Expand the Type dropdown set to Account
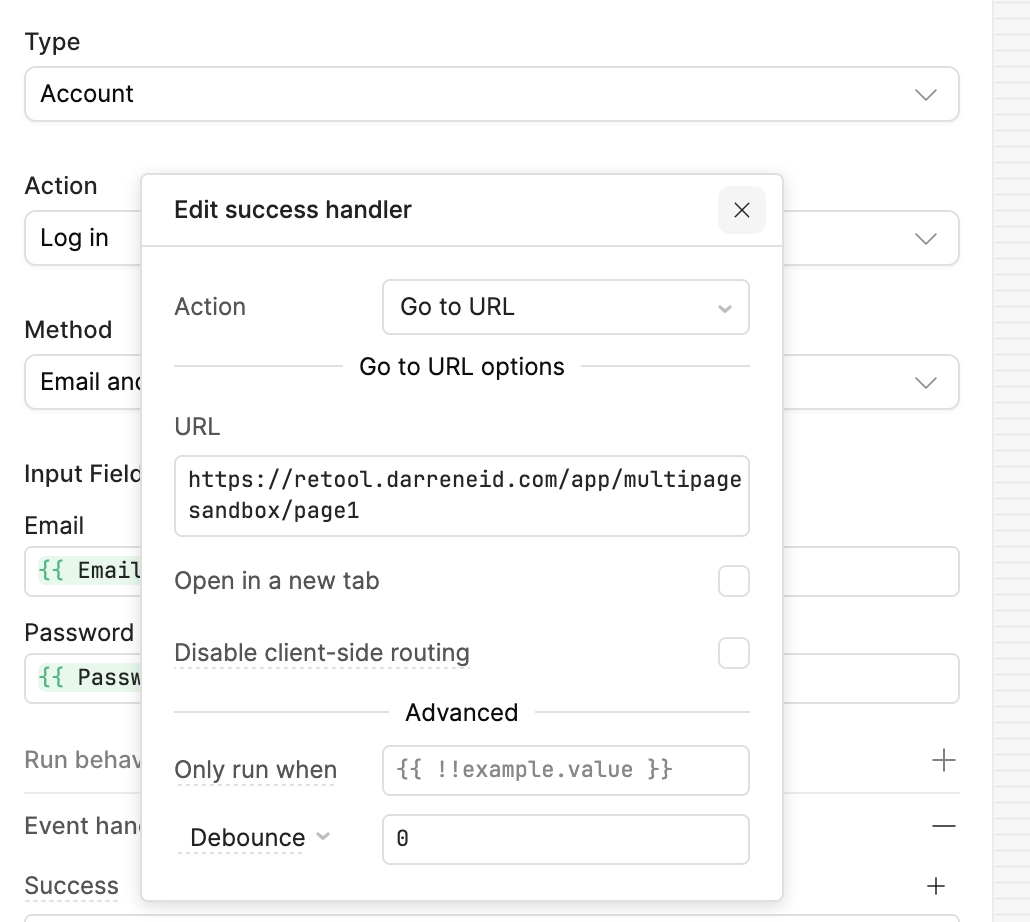This screenshot has width=1030, height=922. pos(491,94)
